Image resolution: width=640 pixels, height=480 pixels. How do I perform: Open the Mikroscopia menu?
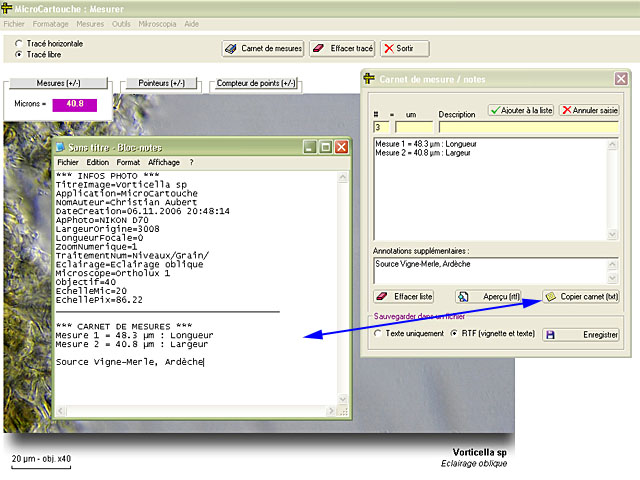(157, 24)
